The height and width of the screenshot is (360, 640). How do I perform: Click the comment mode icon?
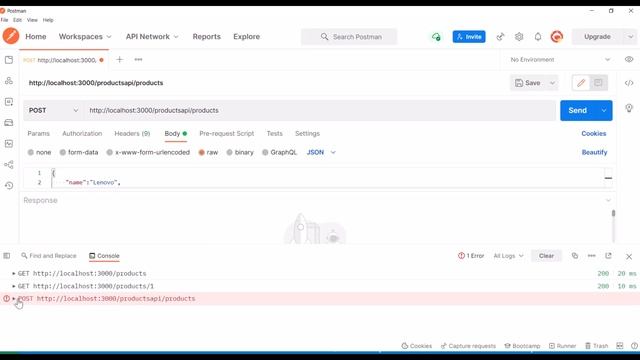click(x=598, y=83)
